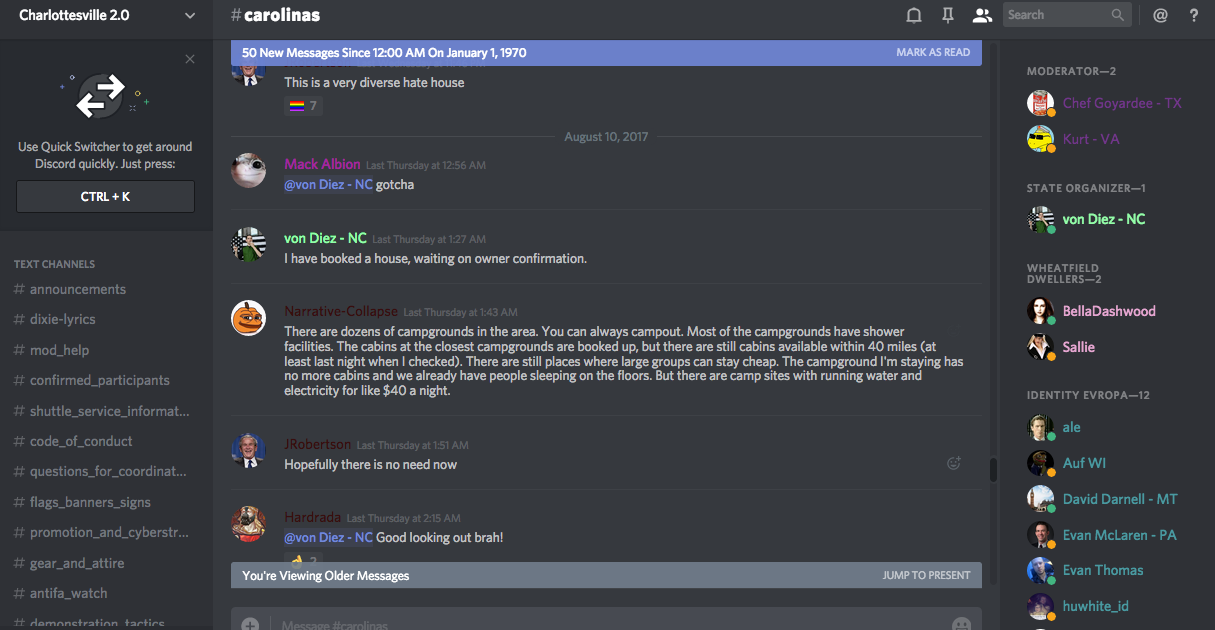Close the Quick Switcher tip

coord(190,59)
